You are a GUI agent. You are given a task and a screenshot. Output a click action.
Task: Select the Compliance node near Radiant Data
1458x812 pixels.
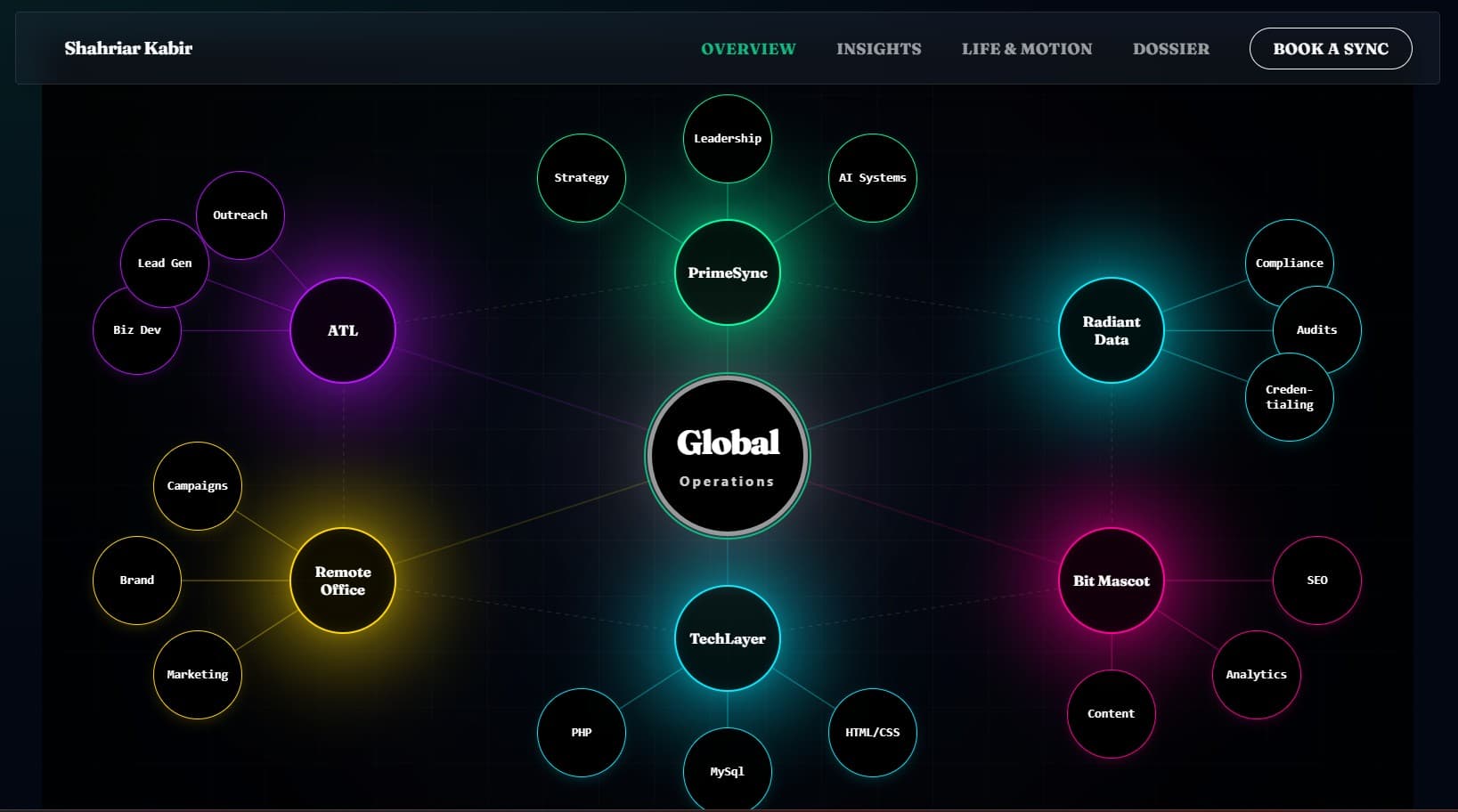[x=1288, y=262]
